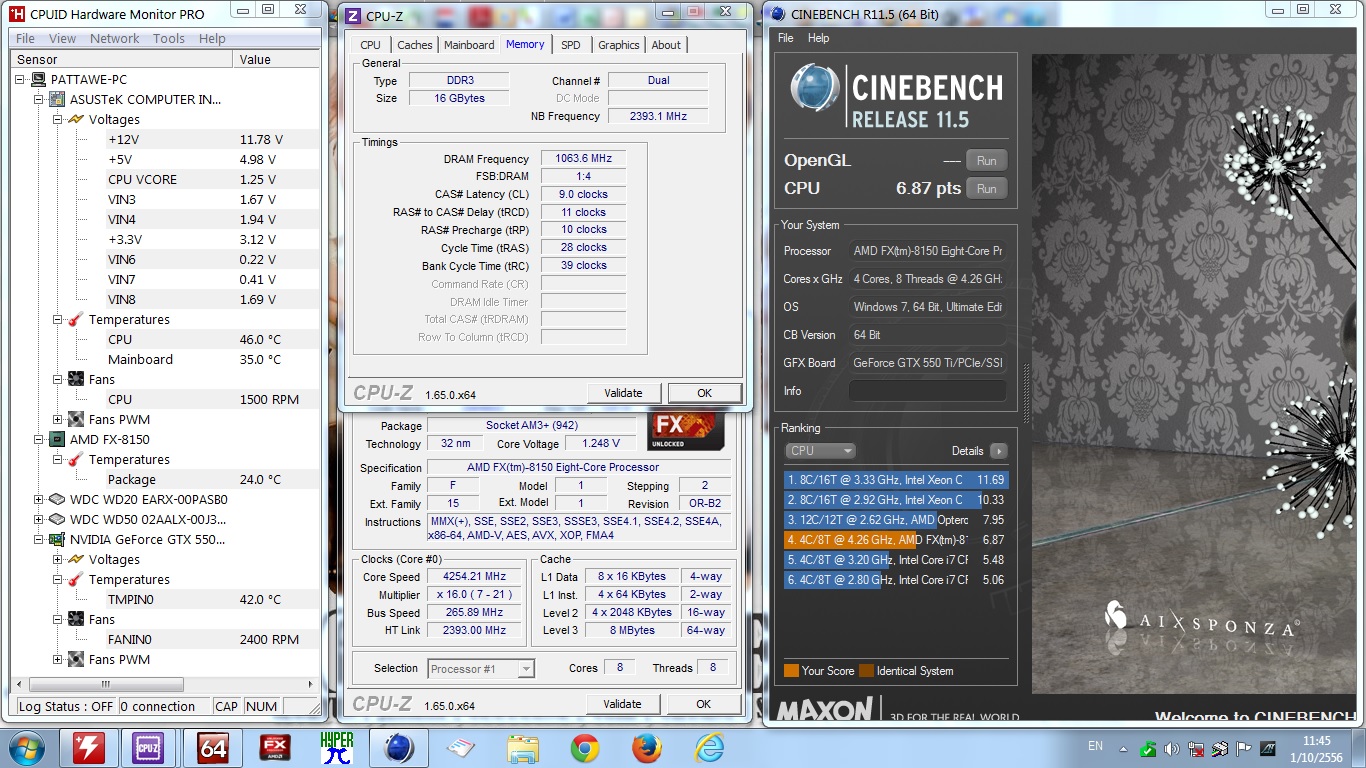The width and height of the screenshot is (1366, 768).
Task: Switch to the Caches tab in CPU-Z
Action: 415,45
